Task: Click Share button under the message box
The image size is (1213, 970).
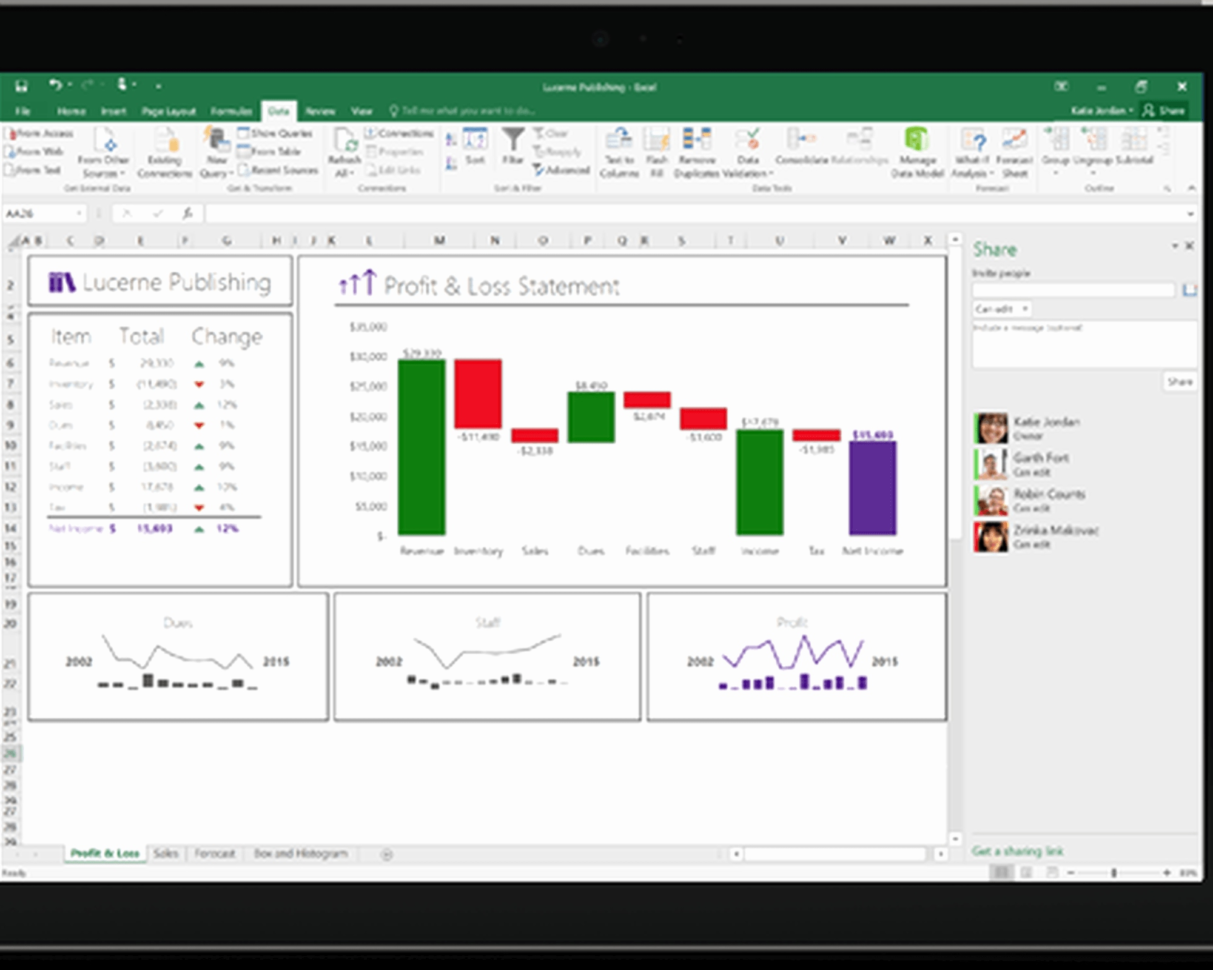Action: (1180, 382)
